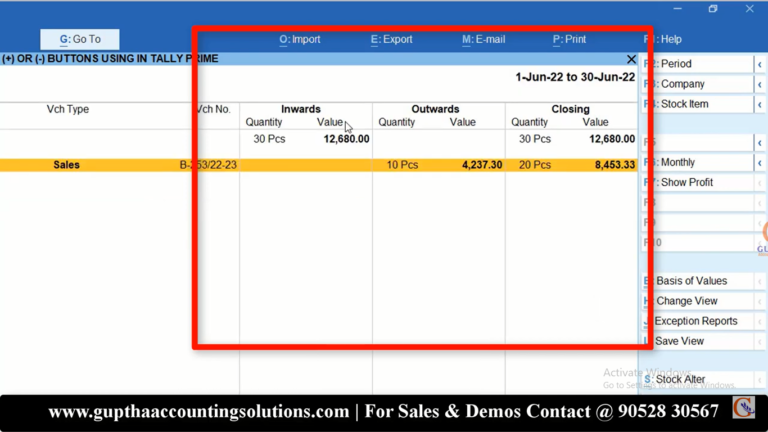The image size is (768, 432).
Task: Click the F3 Company button
Action: click(x=697, y=84)
